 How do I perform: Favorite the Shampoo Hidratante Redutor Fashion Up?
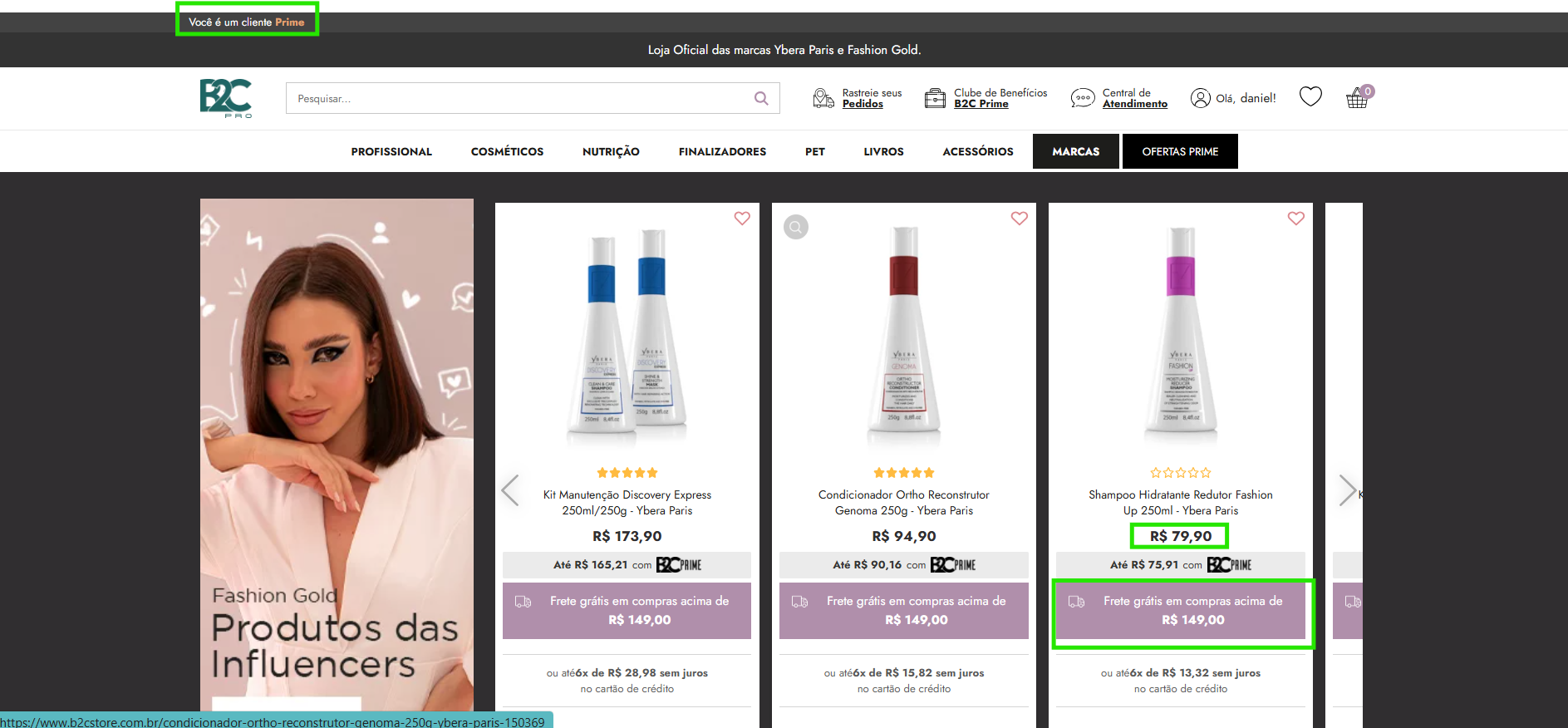(x=1295, y=218)
